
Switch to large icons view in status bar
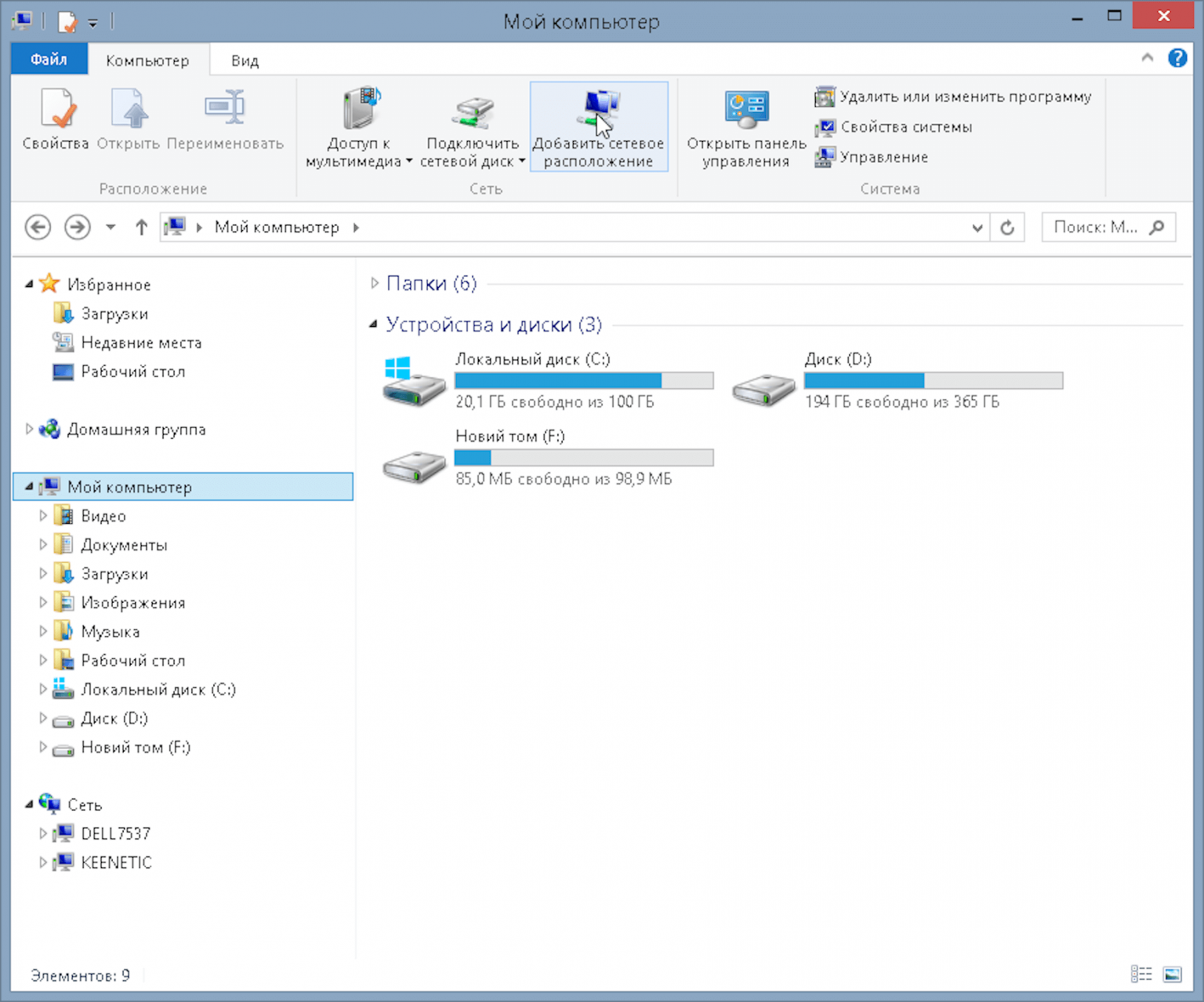pyautogui.click(x=1172, y=975)
